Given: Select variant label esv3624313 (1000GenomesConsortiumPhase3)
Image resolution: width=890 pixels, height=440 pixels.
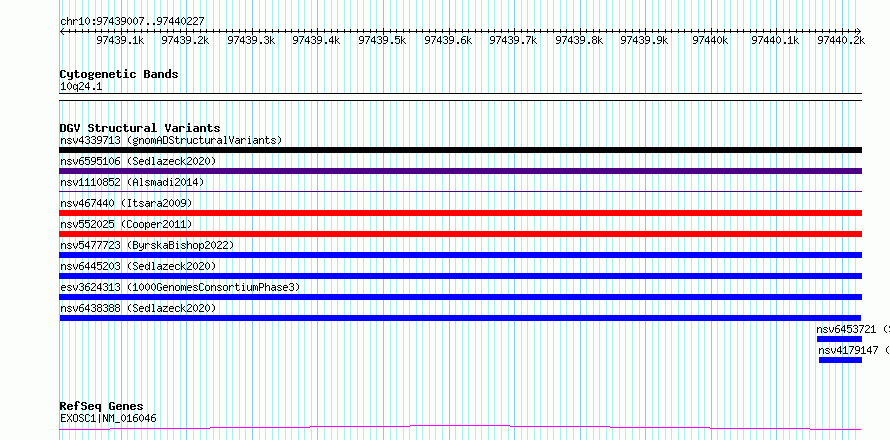Looking at the screenshot, I should (180, 287).
